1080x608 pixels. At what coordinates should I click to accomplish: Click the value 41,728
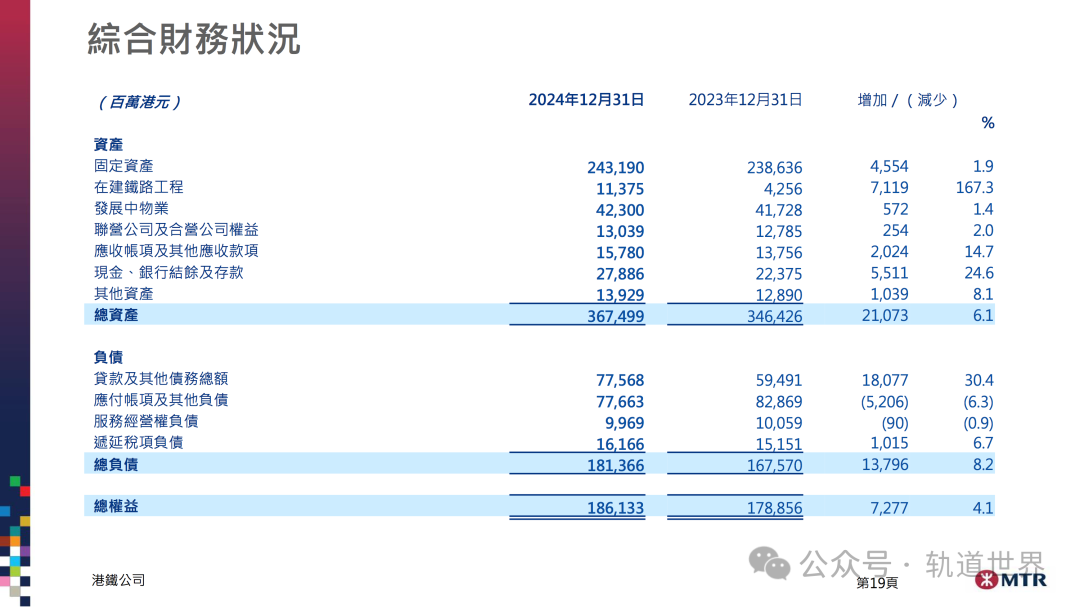click(778, 210)
